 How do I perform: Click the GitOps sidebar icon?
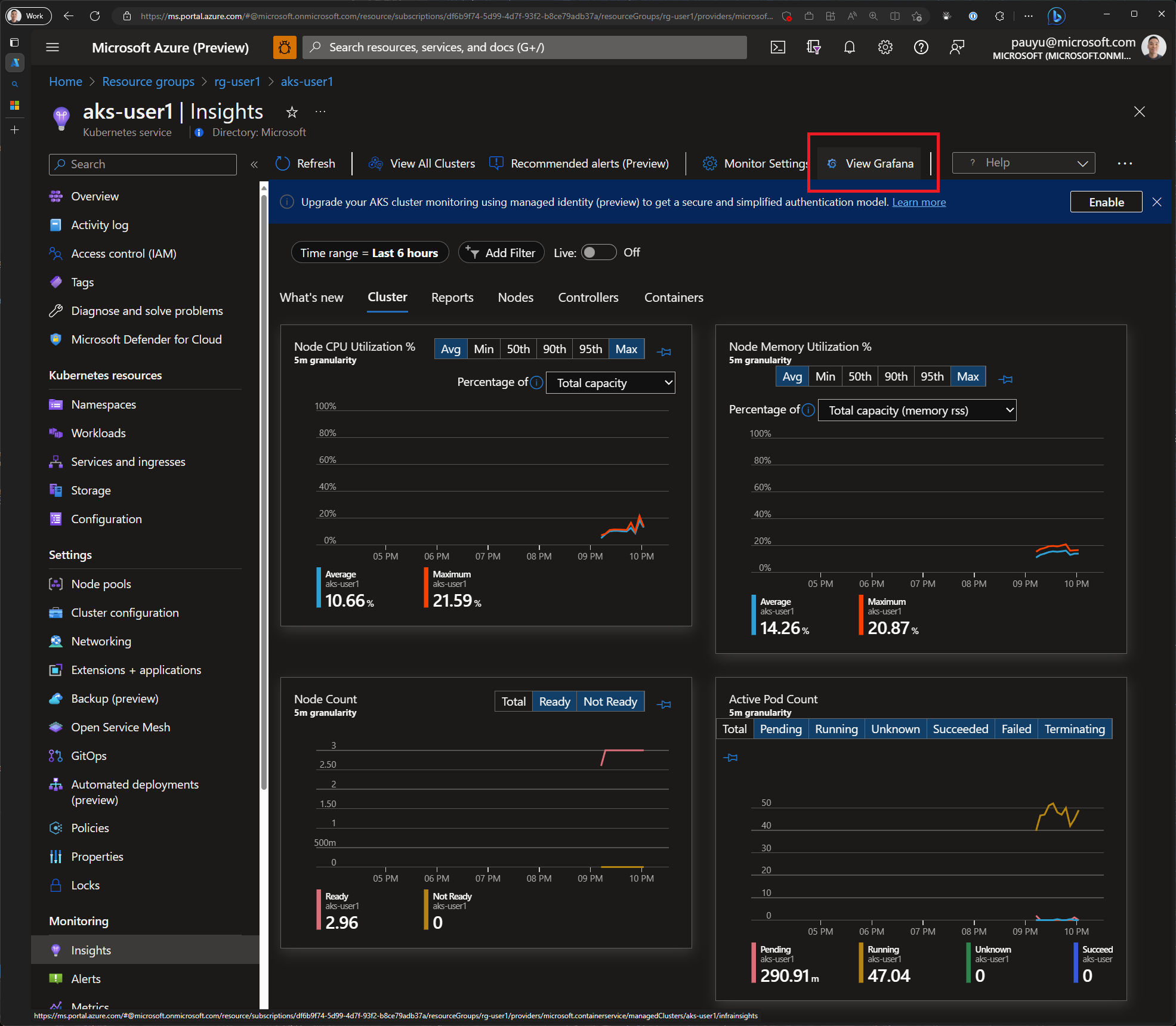click(56, 756)
